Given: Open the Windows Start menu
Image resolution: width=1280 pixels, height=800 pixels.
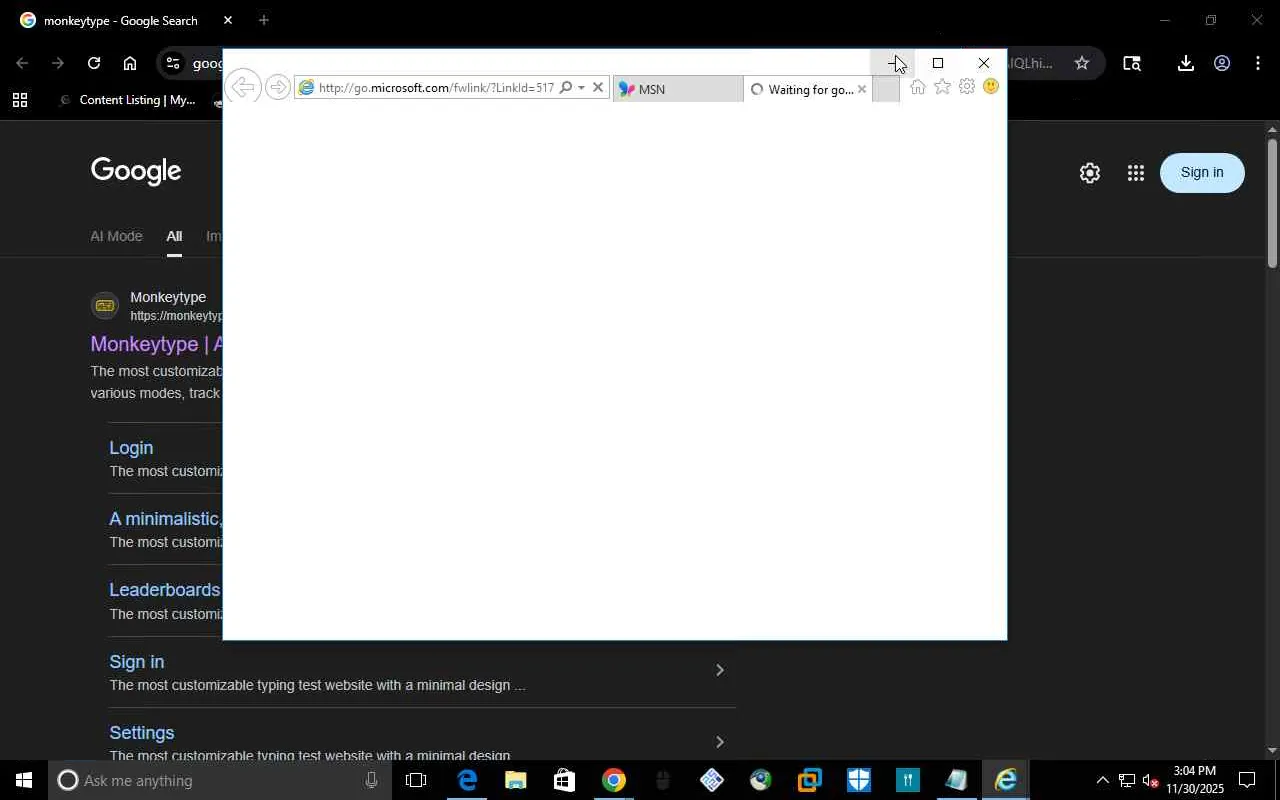Looking at the screenshot, I should point(24,780).
